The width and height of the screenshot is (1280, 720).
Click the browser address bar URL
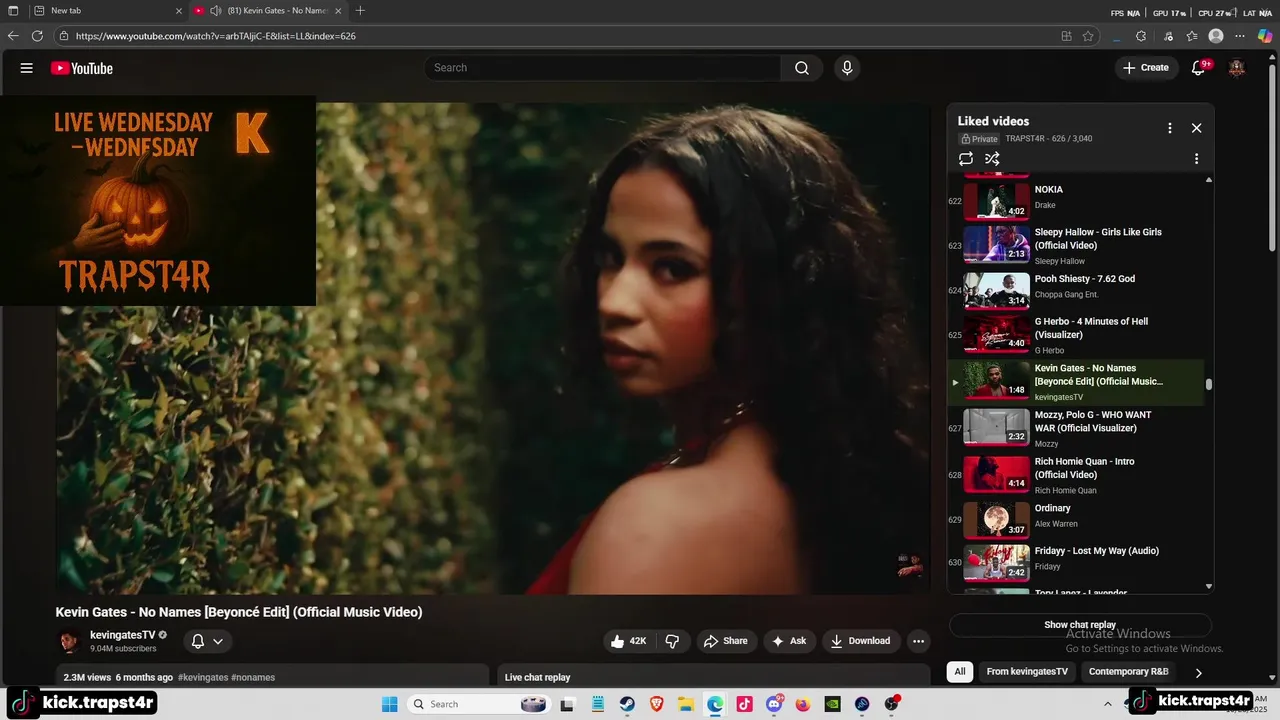tap(216, 36)
